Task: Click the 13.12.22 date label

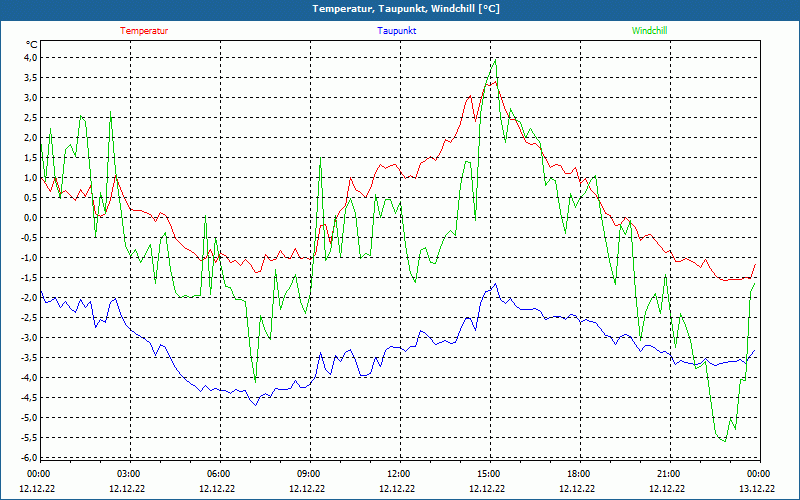Action: click(x=757, y=488)
